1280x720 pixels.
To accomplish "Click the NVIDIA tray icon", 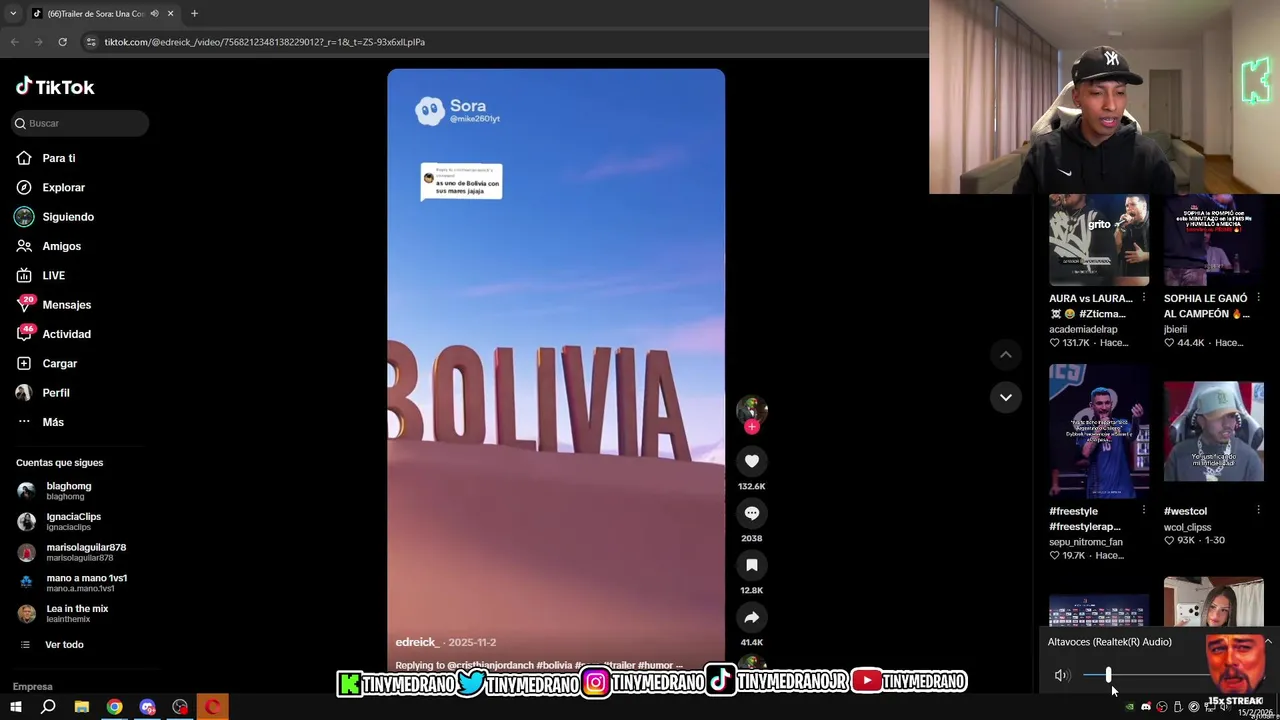I will coord(1130,707).
